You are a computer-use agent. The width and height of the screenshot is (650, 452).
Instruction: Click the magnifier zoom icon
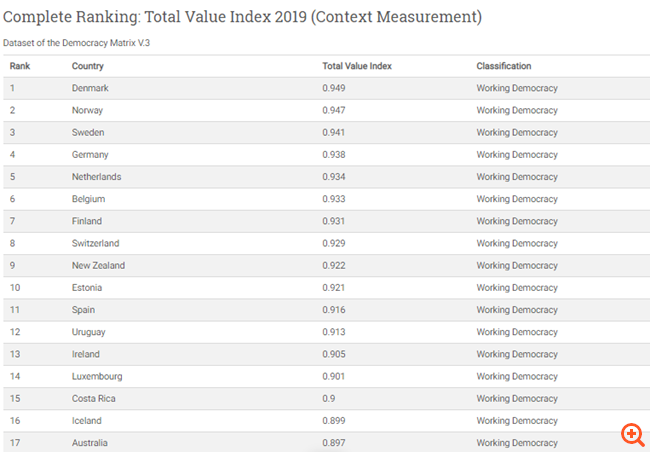632,434
